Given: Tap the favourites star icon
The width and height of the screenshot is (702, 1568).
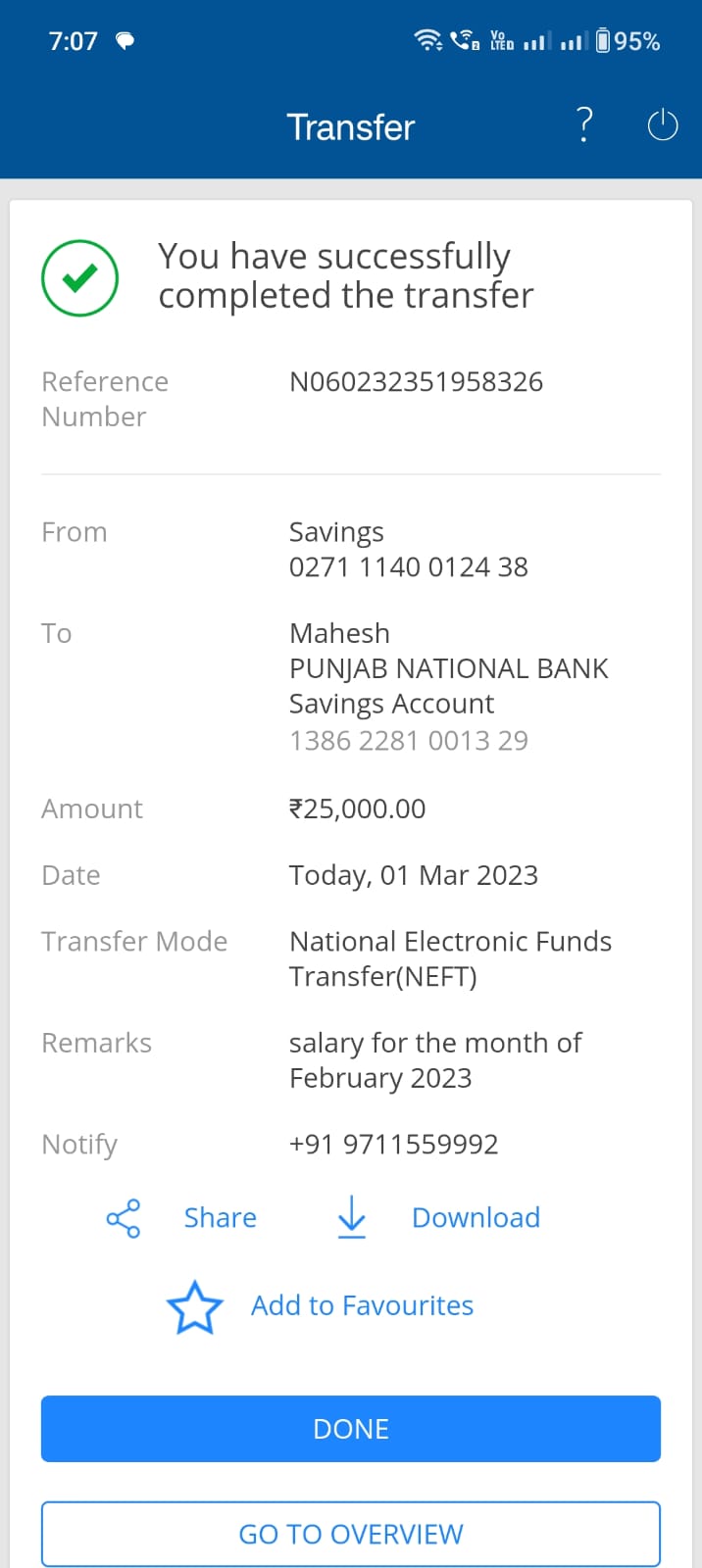Looking at the screenshot, I should (194, 1307).
